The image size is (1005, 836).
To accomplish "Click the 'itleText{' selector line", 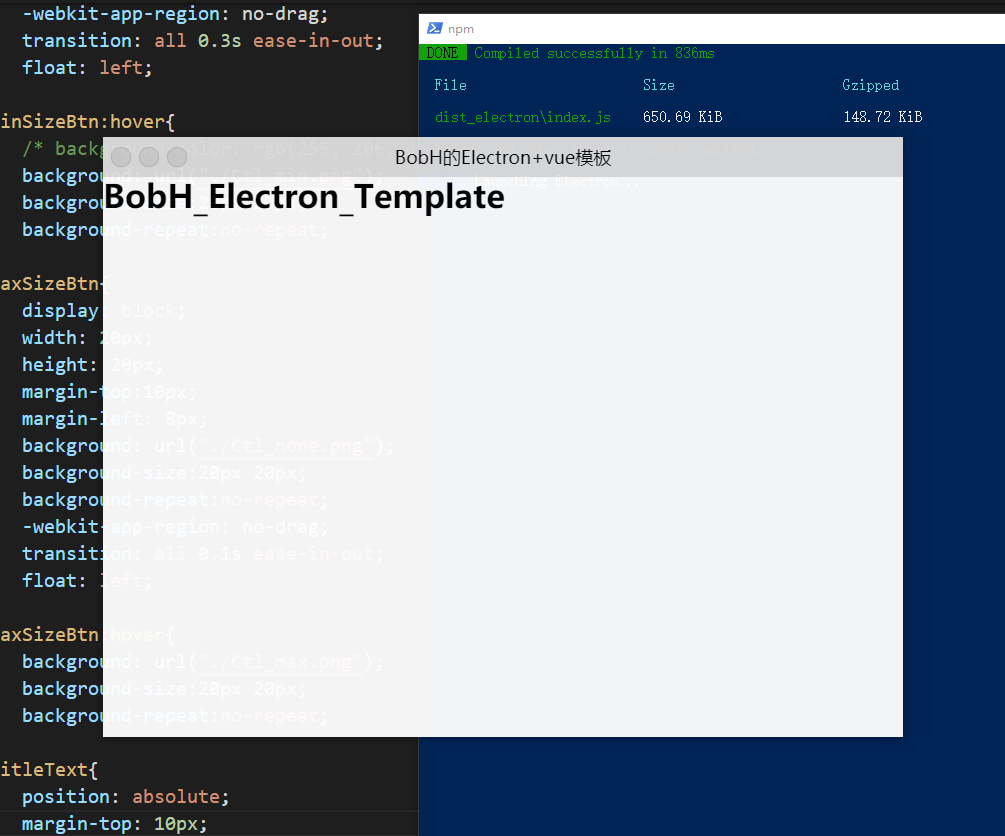I will (x=49, y=769).
